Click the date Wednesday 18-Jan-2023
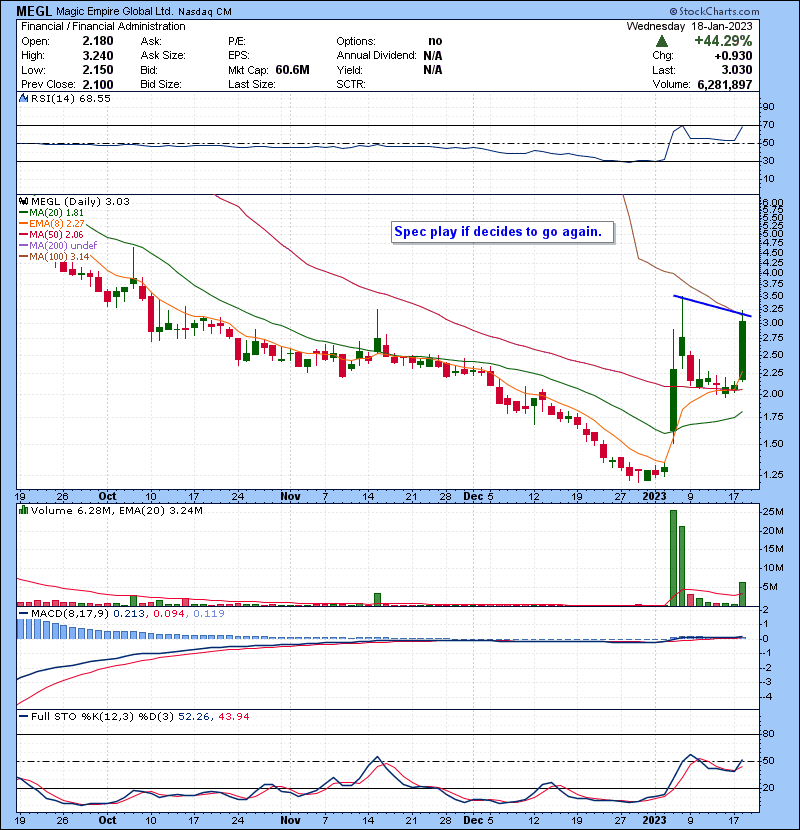800x830 pixels. [689, 26]
